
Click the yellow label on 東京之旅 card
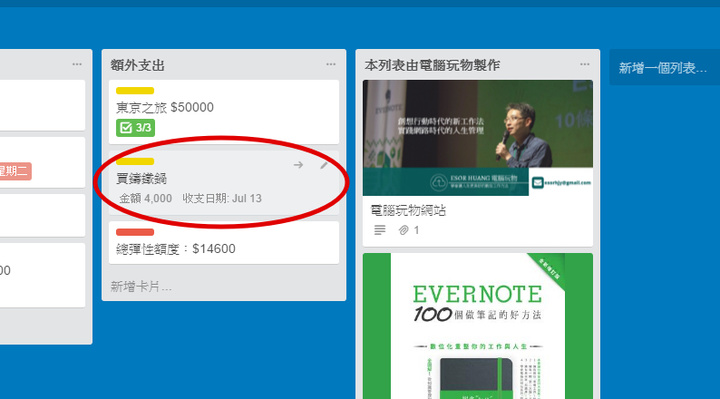click(x=135, y=90)
